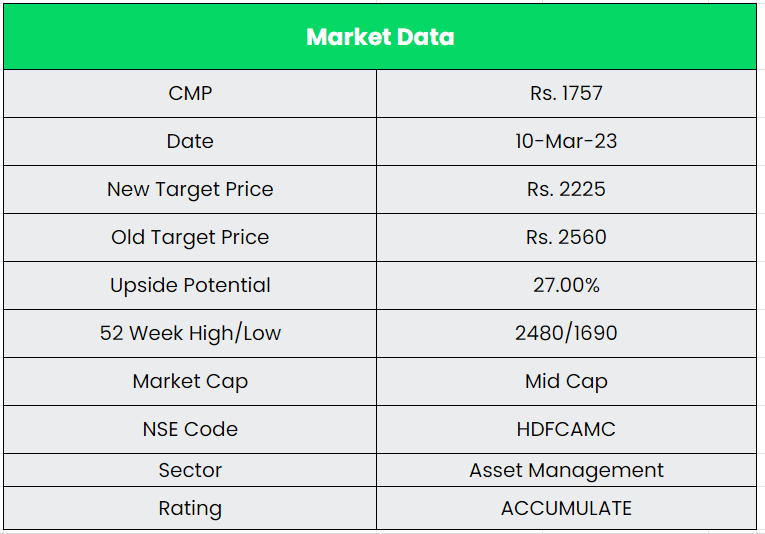The width and height of the screenshot is (765, 534).
Task: Click the Rs. 1757 value cell
Action: (x=566, y=94)
